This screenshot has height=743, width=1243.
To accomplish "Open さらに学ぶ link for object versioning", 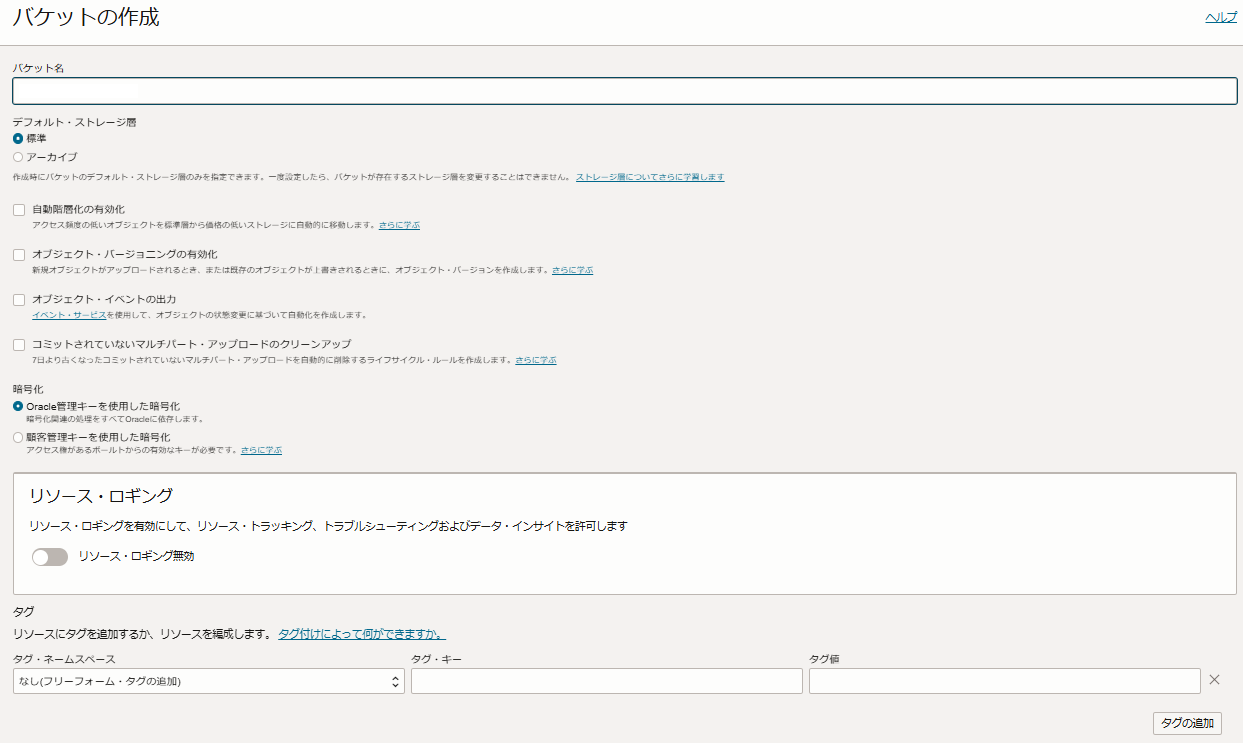I will pyautogui.click(x=572, y=270).
